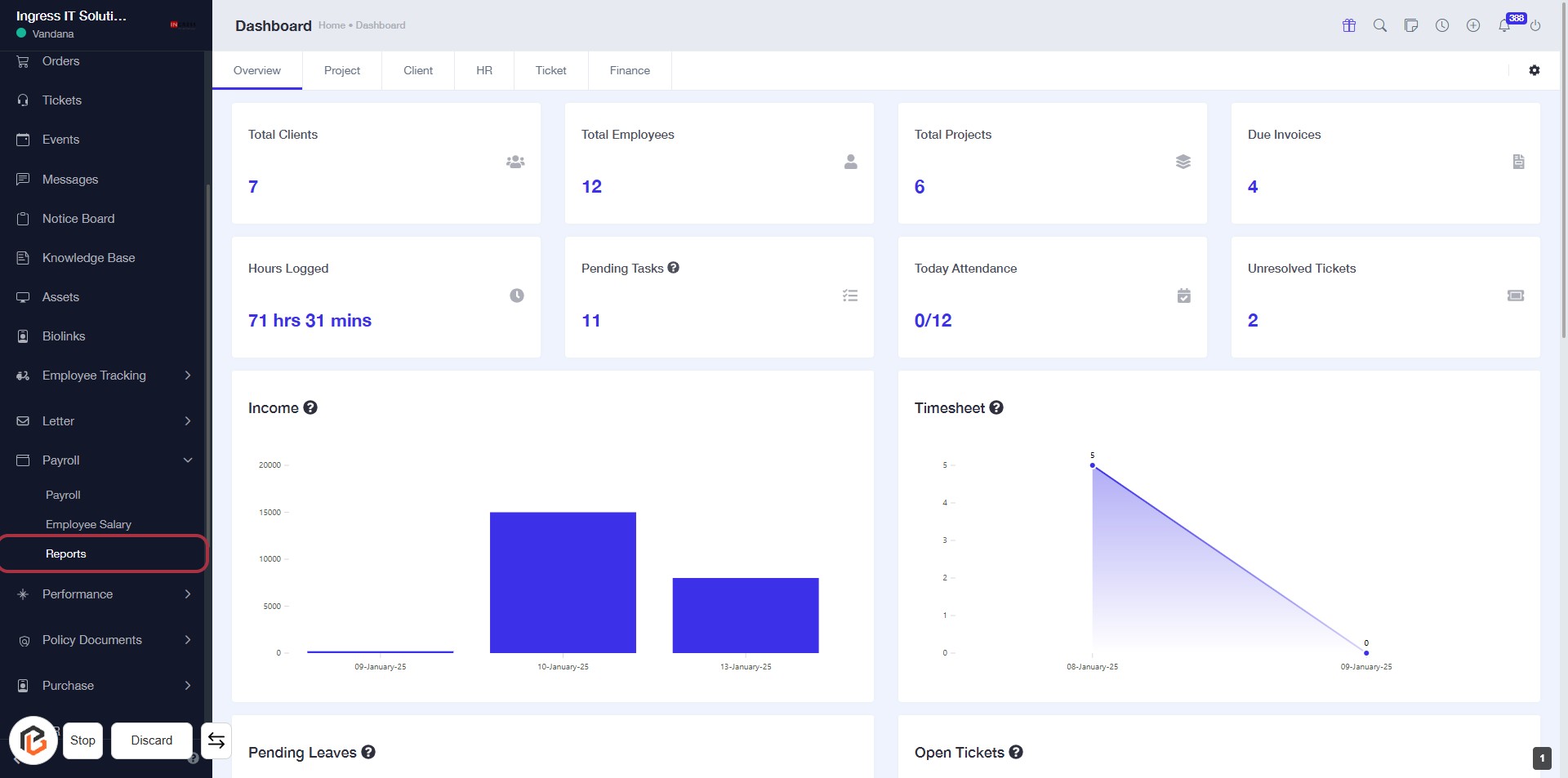1568x778 pixels.
Task: Click the Discard button
Action: (x=152, y=740)
